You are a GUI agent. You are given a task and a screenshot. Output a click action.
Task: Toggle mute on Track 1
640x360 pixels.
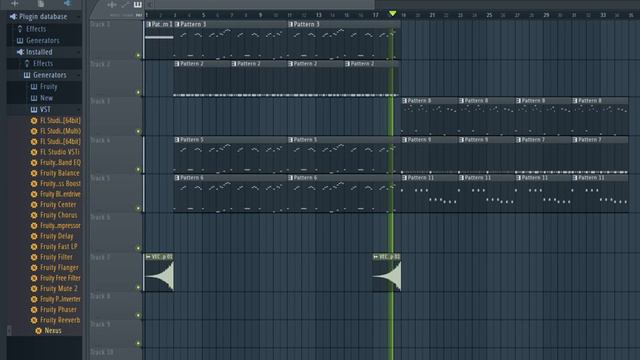(x=138, y=55)
